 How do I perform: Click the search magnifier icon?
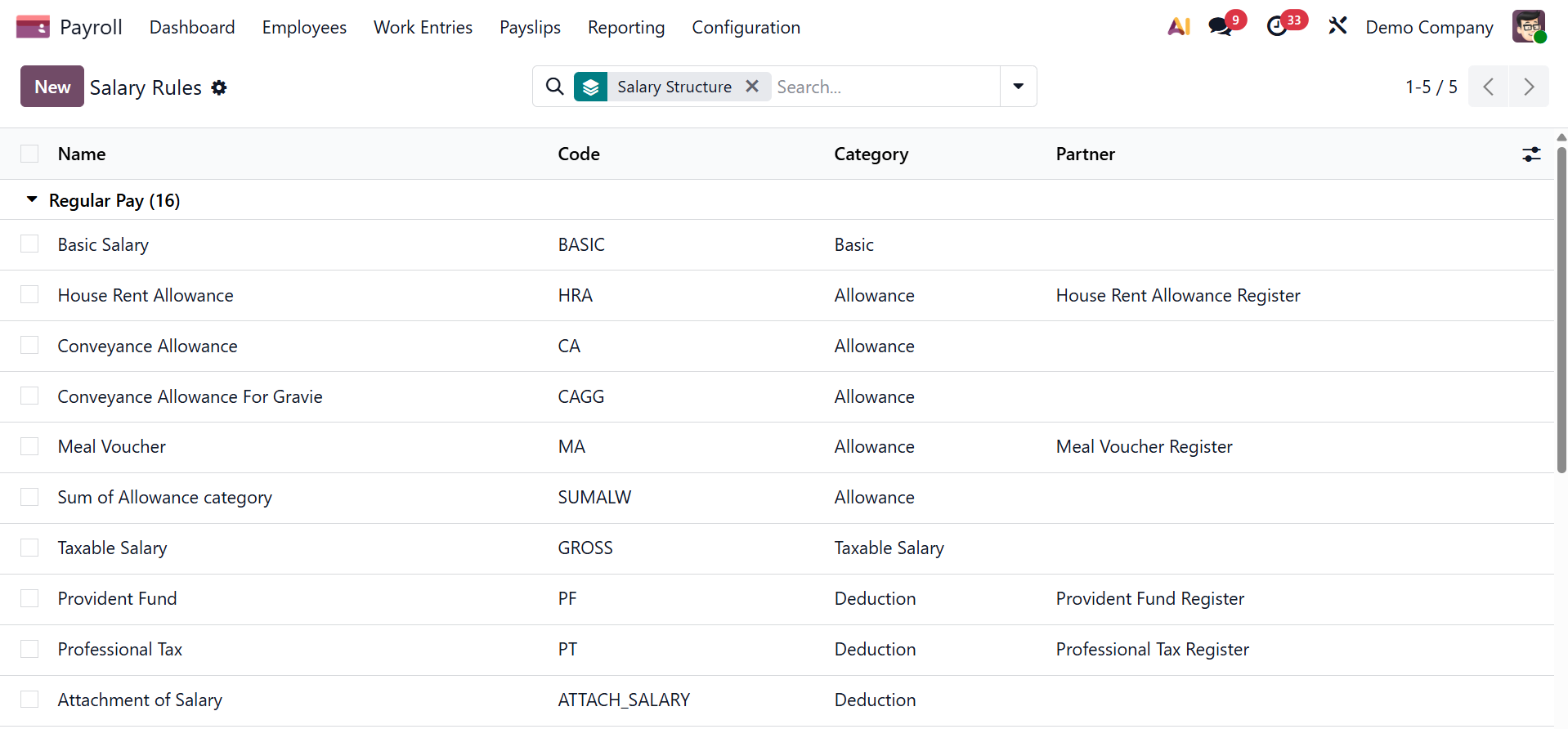(x=554, y=87)
